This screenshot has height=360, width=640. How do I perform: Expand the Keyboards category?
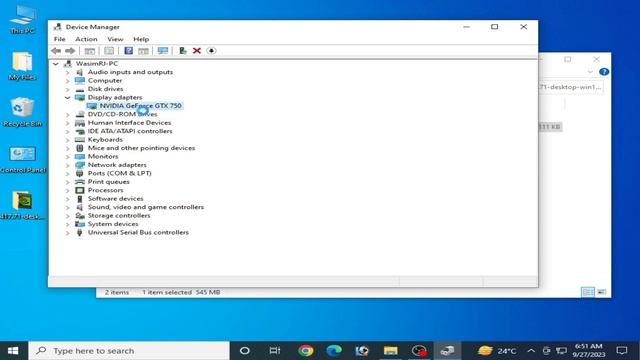(68, 140)
